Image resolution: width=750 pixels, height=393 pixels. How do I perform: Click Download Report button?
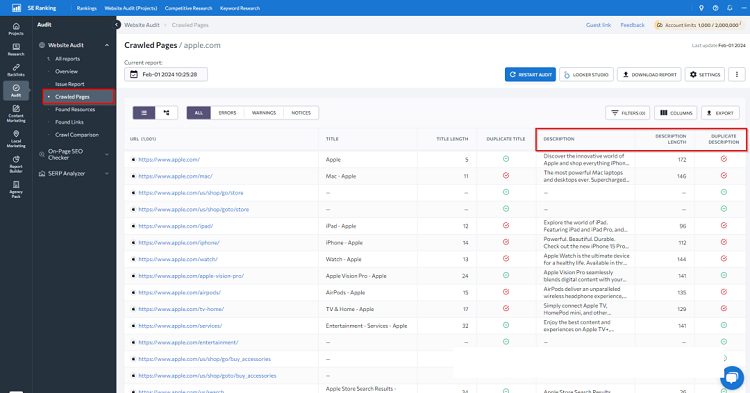point(649,75)
